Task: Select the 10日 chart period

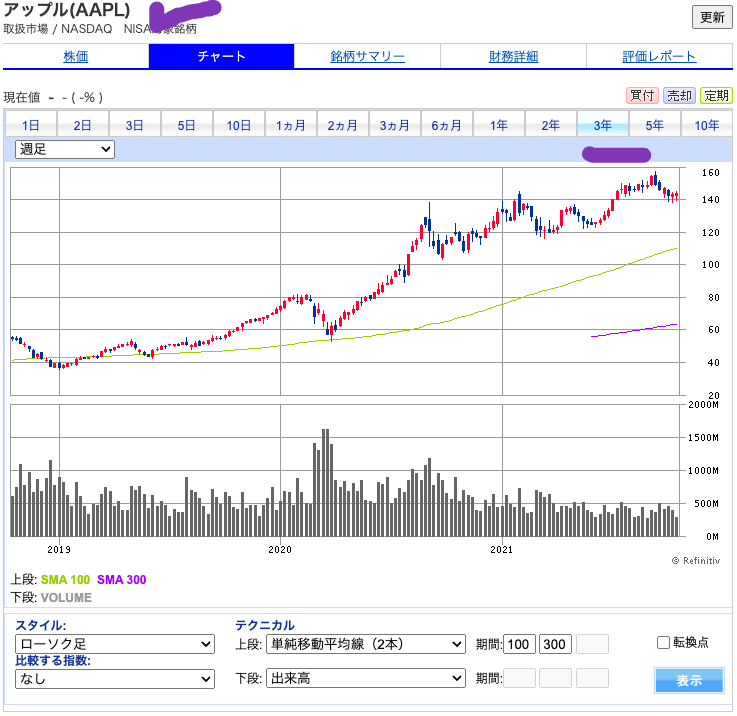Action: pos(239,125)
